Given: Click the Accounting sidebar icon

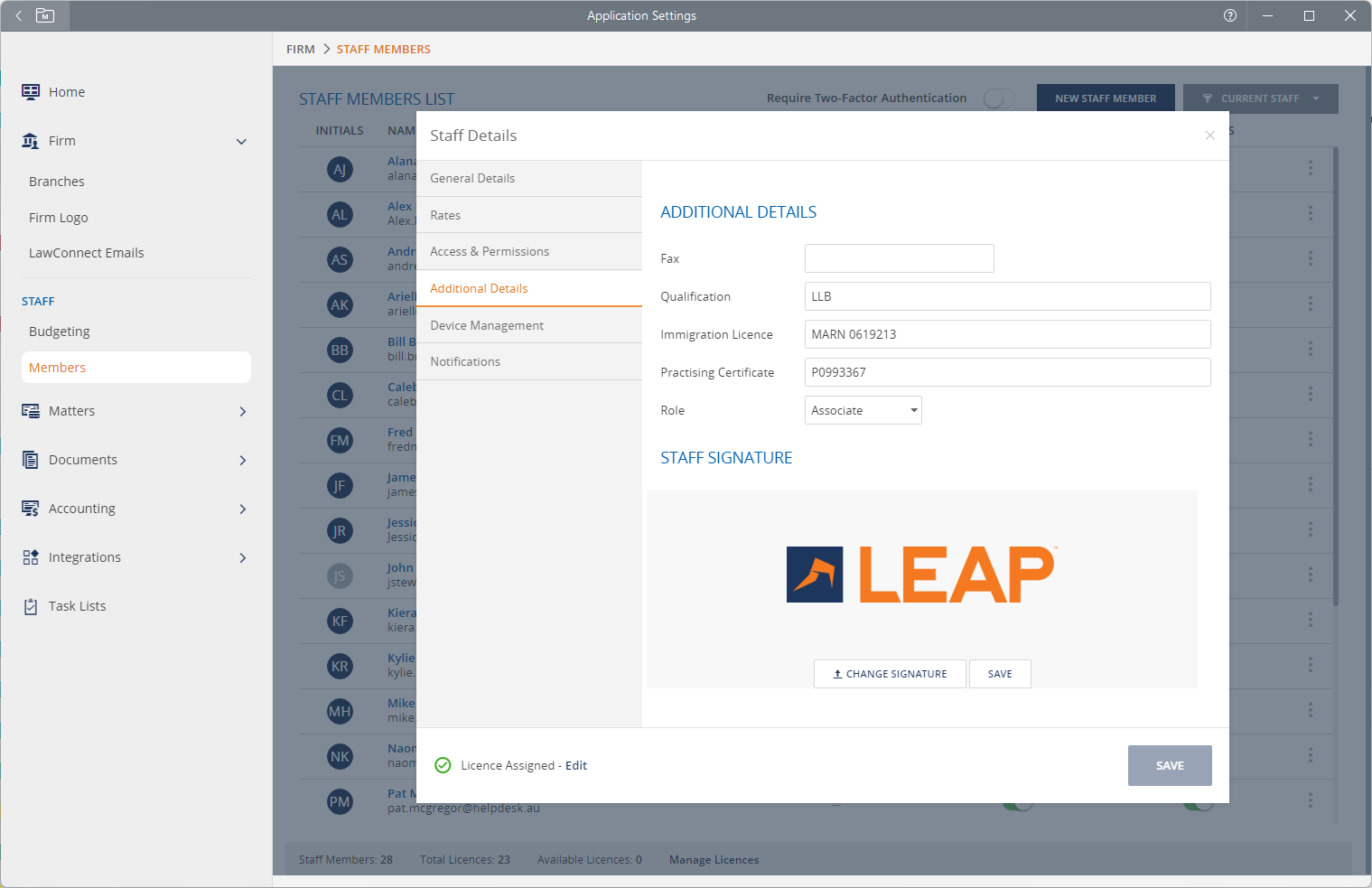Looking at the screenshot, I should pyautogui.click(x=31, y=509).
